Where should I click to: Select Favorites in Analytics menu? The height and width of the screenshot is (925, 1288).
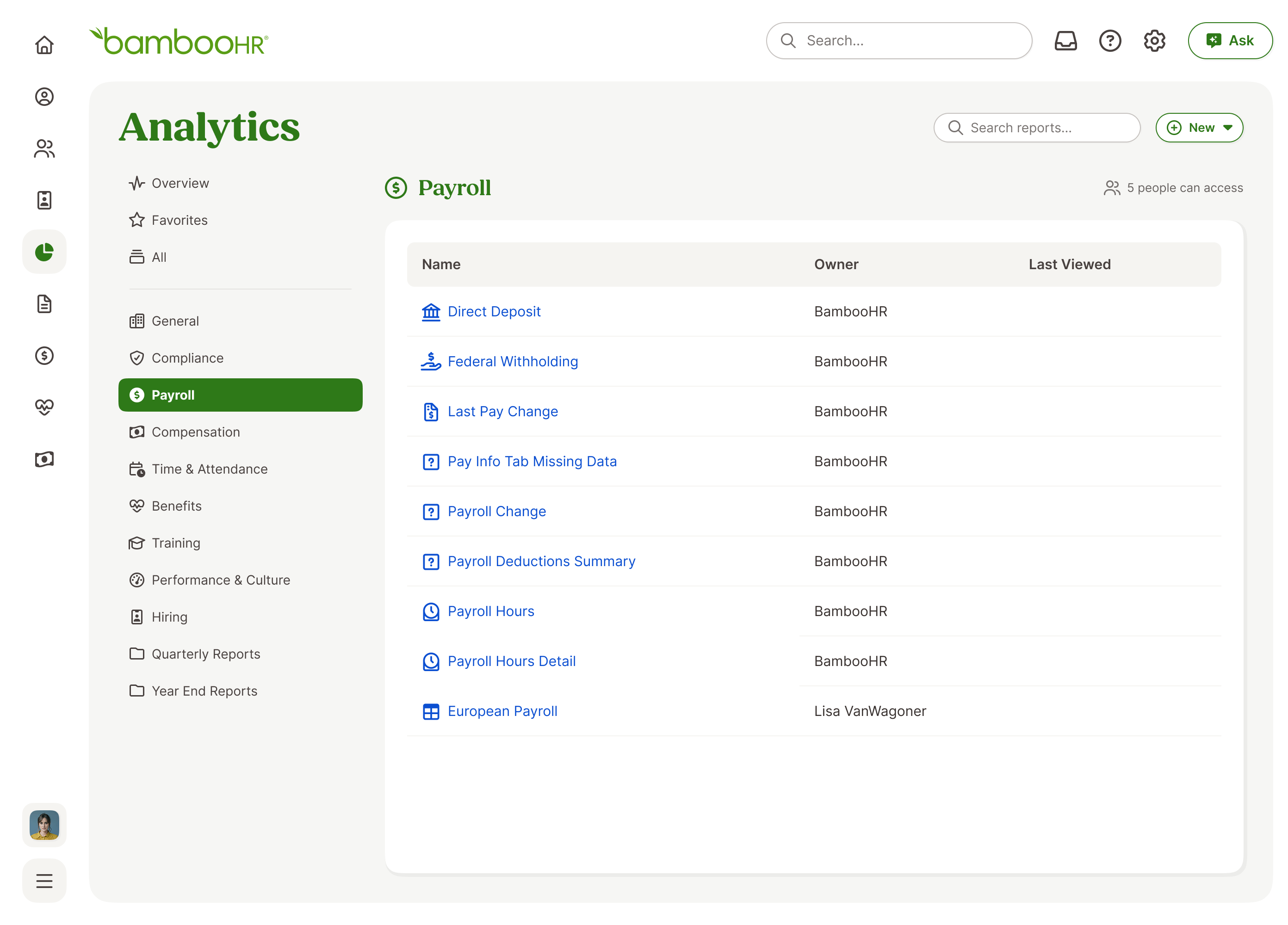click(240, 220)
